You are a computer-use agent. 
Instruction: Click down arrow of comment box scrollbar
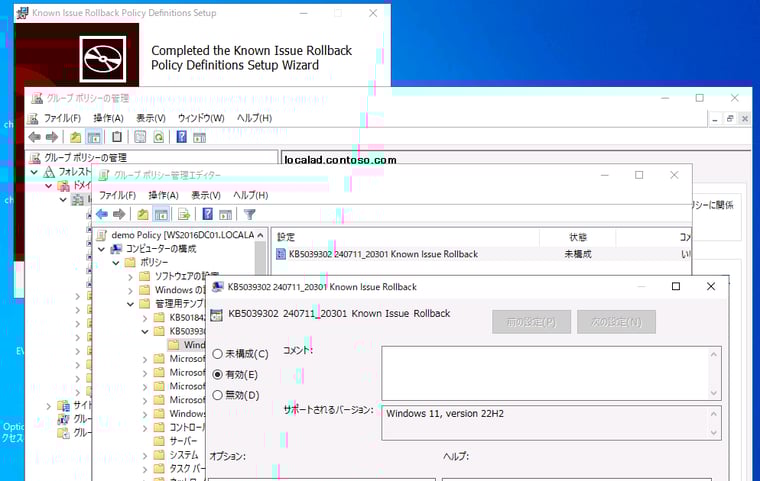pos(713,393)
